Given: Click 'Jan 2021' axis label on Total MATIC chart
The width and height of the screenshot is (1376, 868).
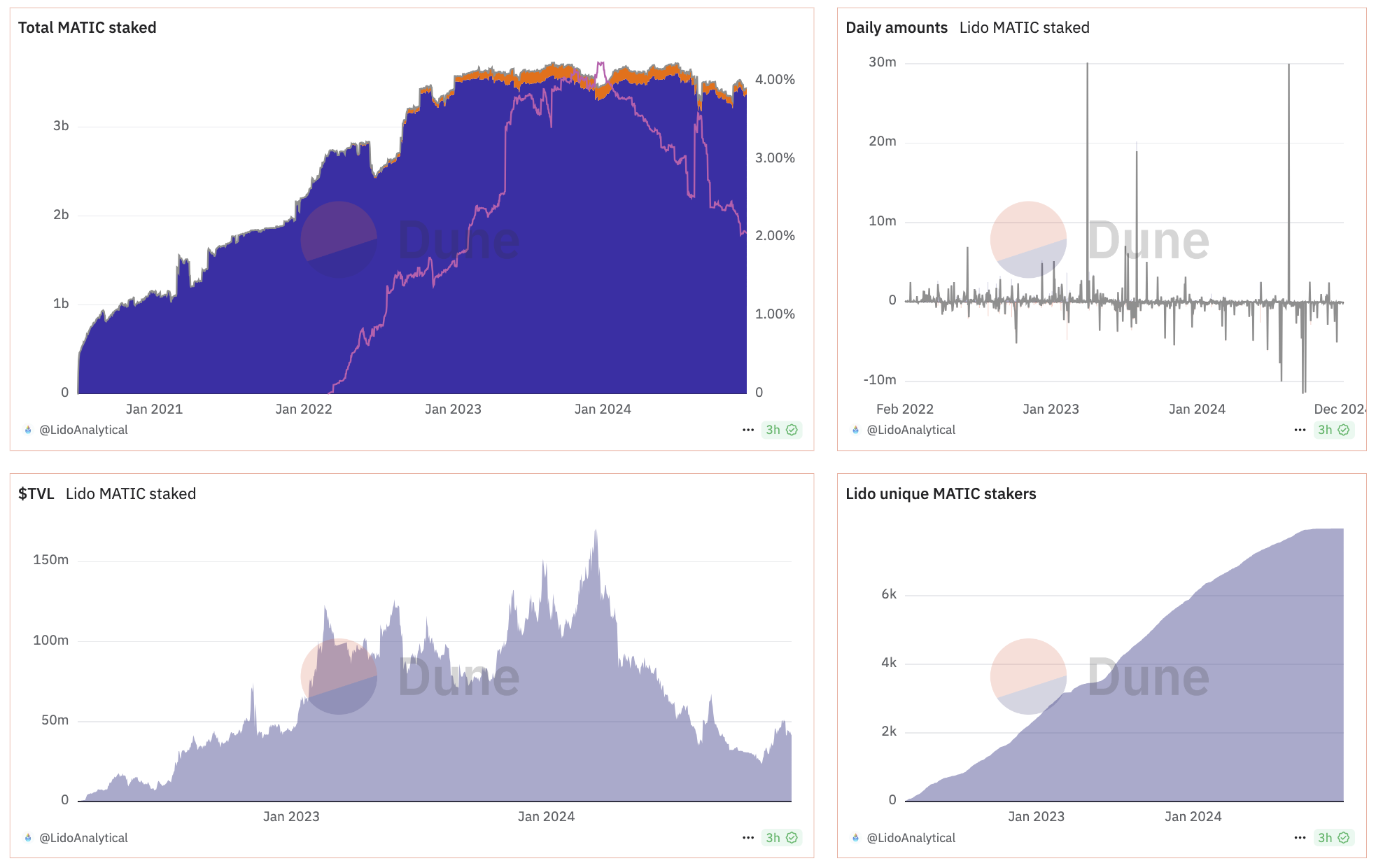Looking at the screenshot, I should pyautogui.click(x=154, y=409).
